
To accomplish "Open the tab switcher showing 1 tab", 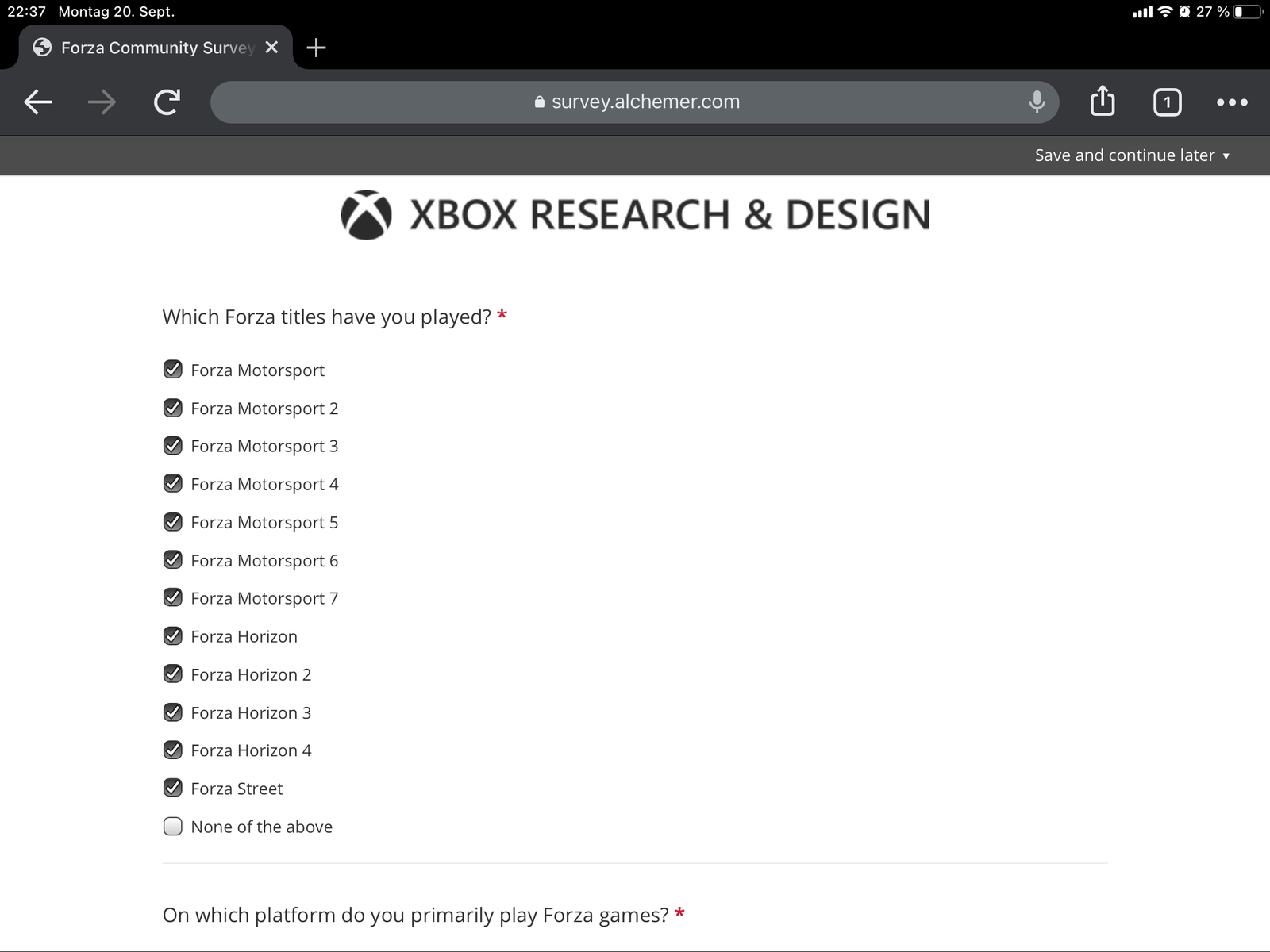I will pyautogui.click(x=1167, y=102).
